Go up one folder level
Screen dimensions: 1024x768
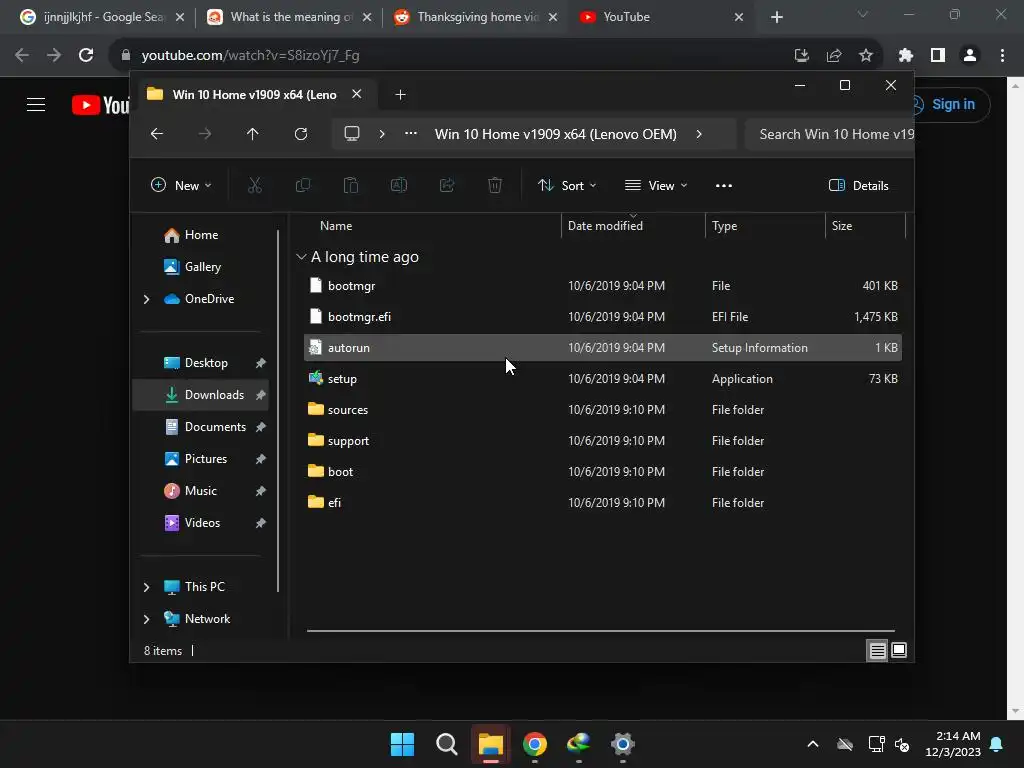pyautogui.click(x=253, y=134)
